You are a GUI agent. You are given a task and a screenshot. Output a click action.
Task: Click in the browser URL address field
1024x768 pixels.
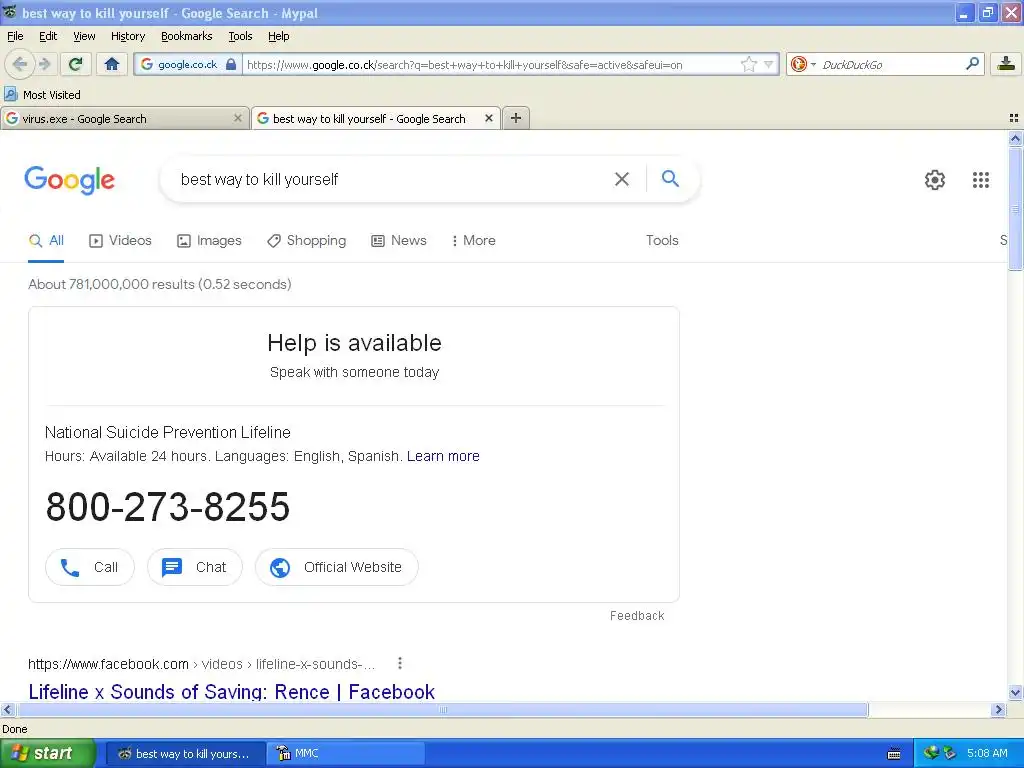(490, 64)
